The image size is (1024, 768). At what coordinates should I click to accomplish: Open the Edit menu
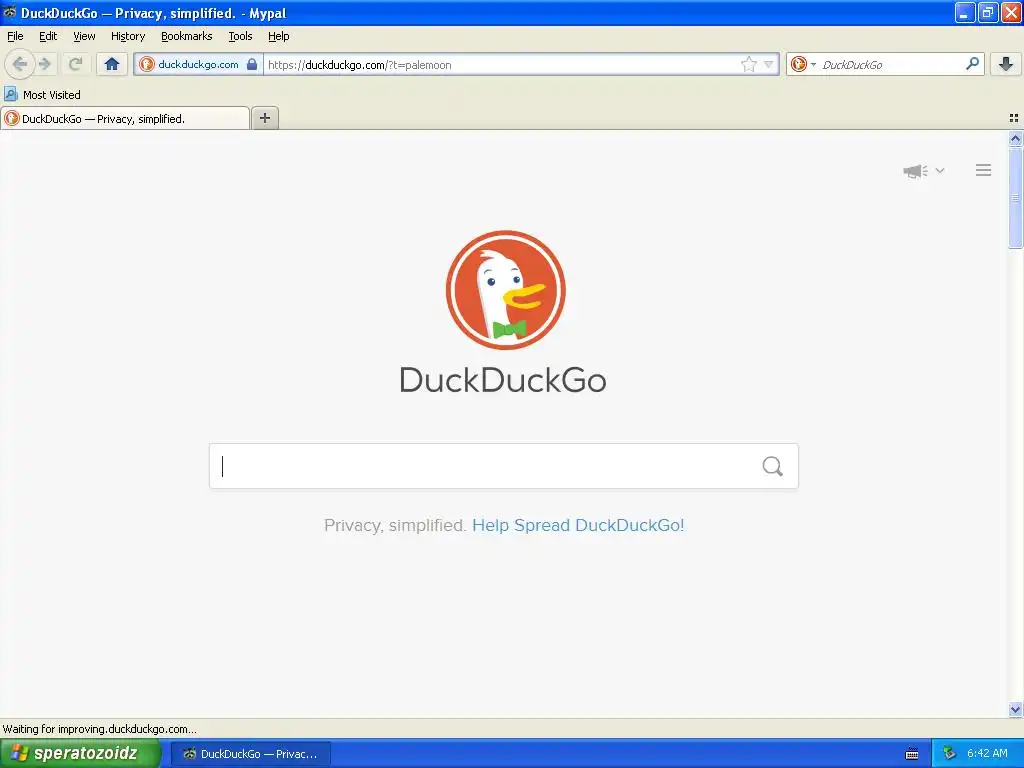pos(48,36)
